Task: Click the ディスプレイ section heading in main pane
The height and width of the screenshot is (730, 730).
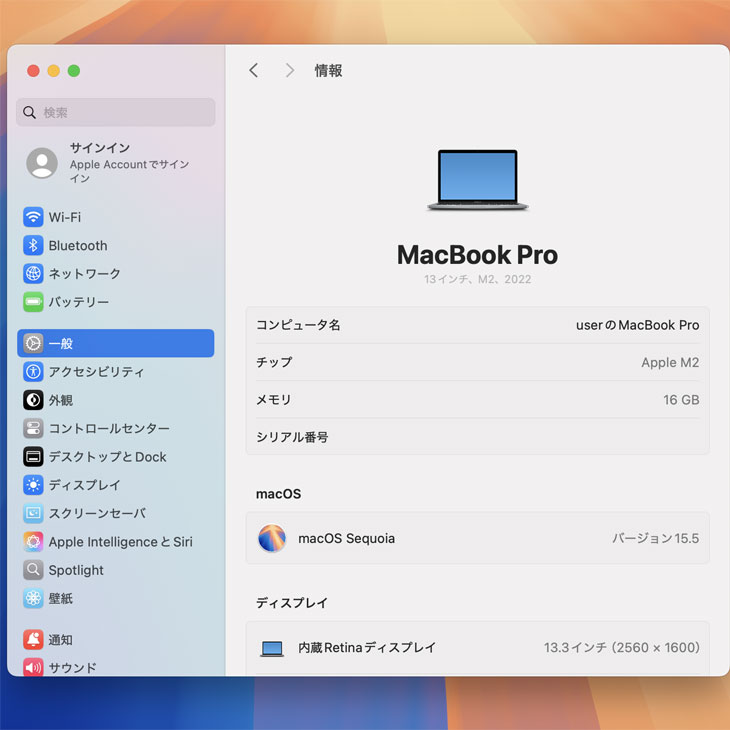Action: click(x=292, y=603)
